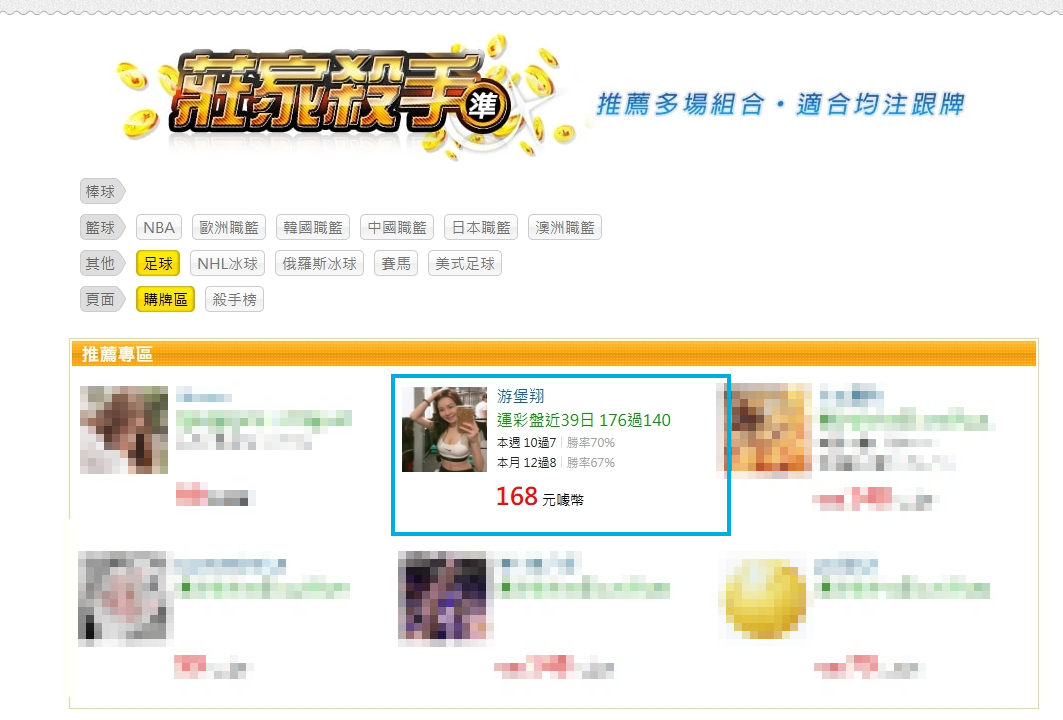Image resolution: width=1063 pixels, height=720 pixels.
Task: Click 游堡翔's gym selfie thumbnail
Action: tap(445, 429)
